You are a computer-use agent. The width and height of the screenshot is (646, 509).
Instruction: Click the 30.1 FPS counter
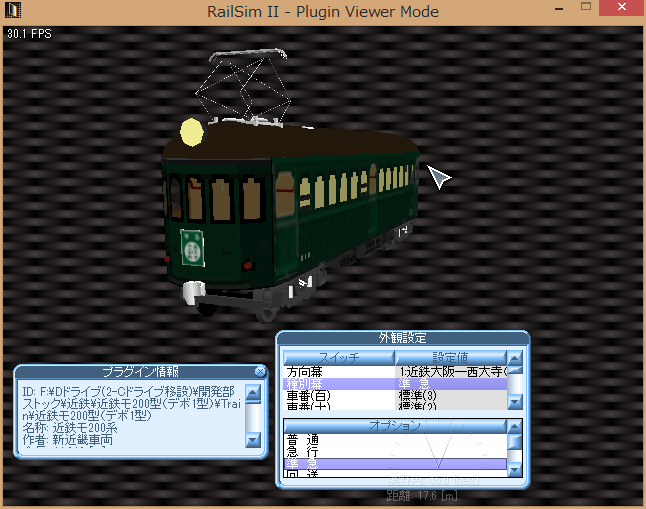(29, 34)
